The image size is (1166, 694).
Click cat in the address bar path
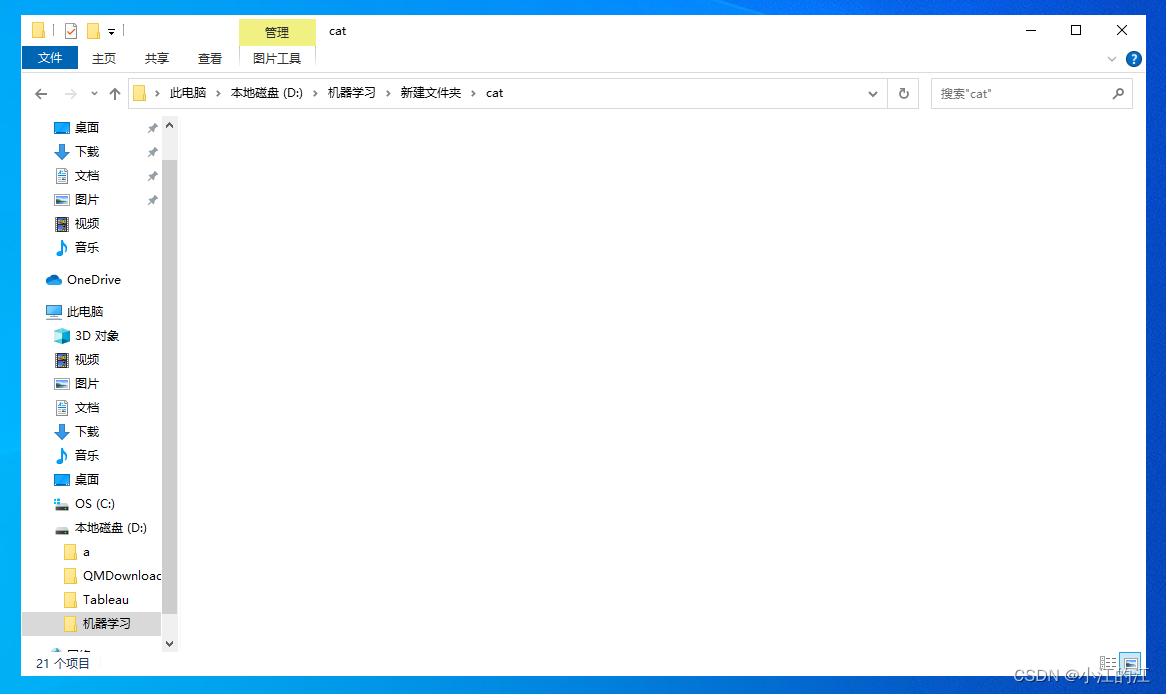click(x=495, y=93)
